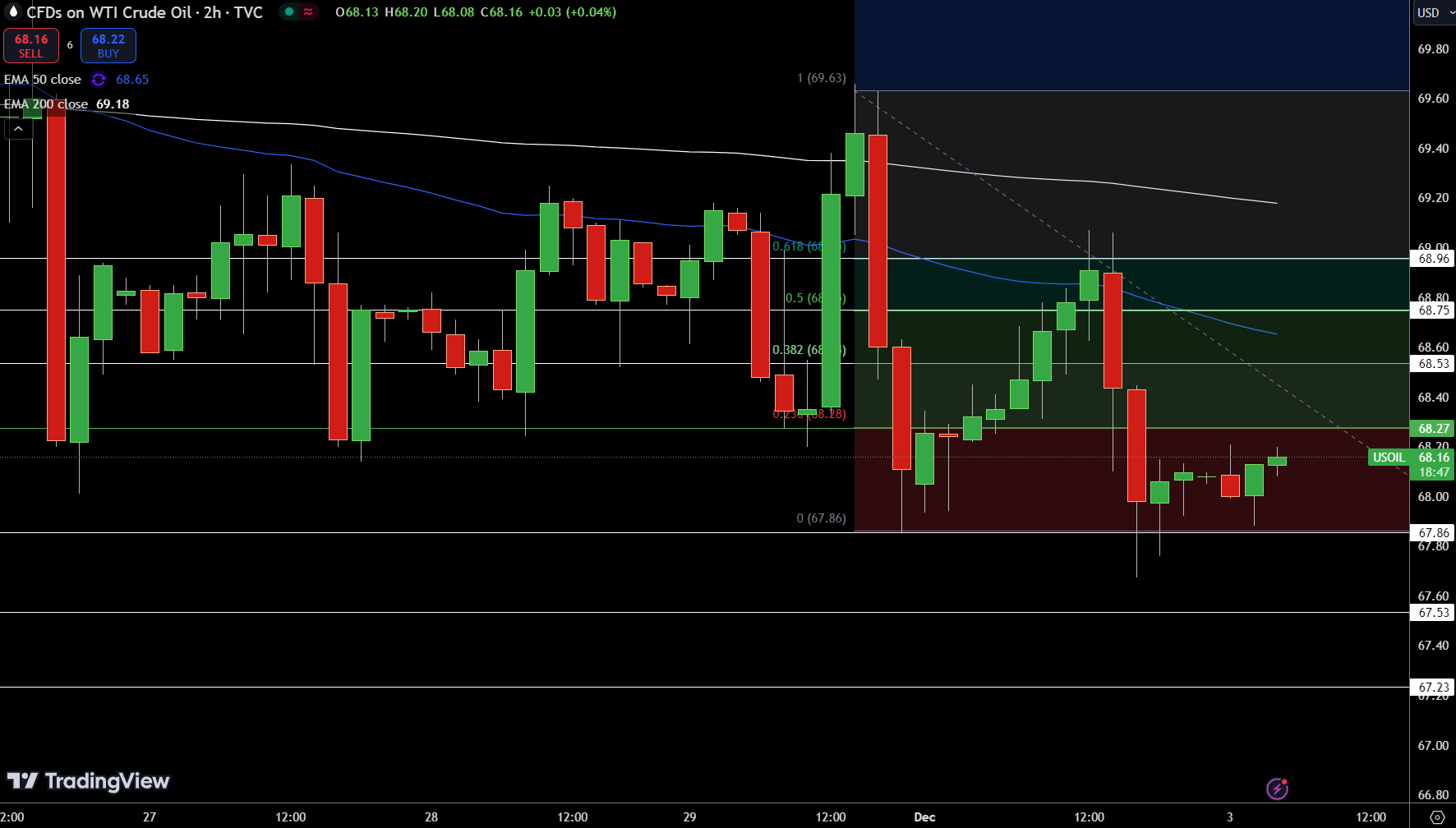Image resolution: width=1456 pixels, height=828 pixels.
Task: Click the 3 date on time axis
Action: pos(1230,817)
